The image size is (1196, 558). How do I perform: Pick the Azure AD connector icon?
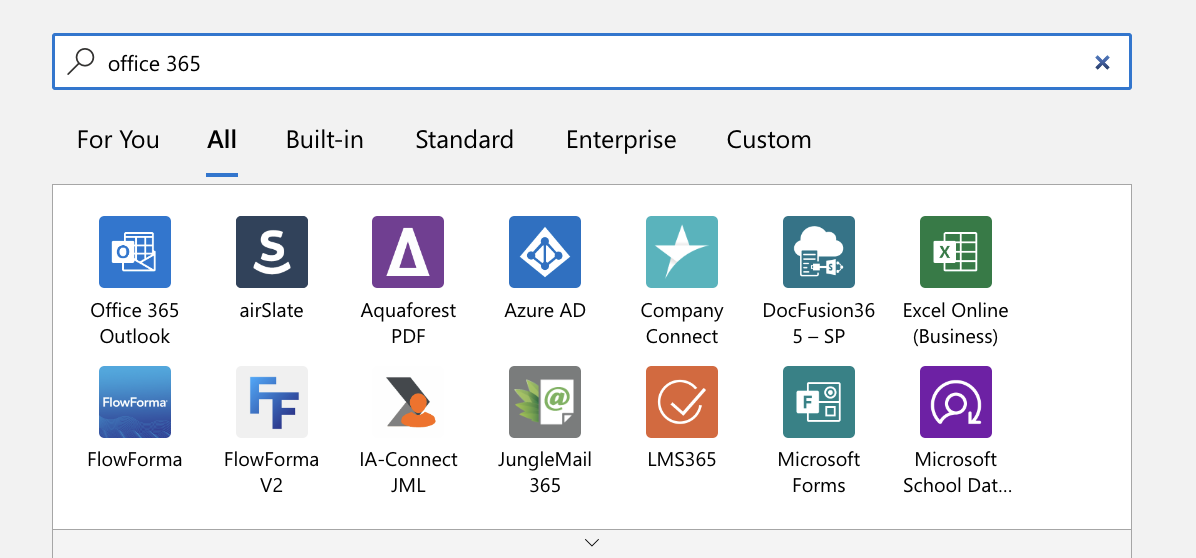(545, 252)
